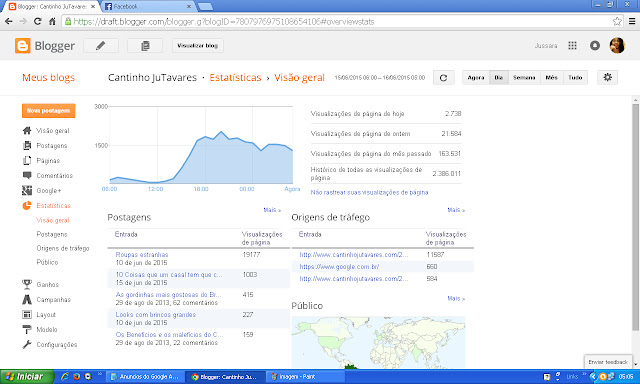The height and width of the screenshot is (384, 640).
Task: Open Visão geral sub-item under Estatísticas
Action: (53, 220)
